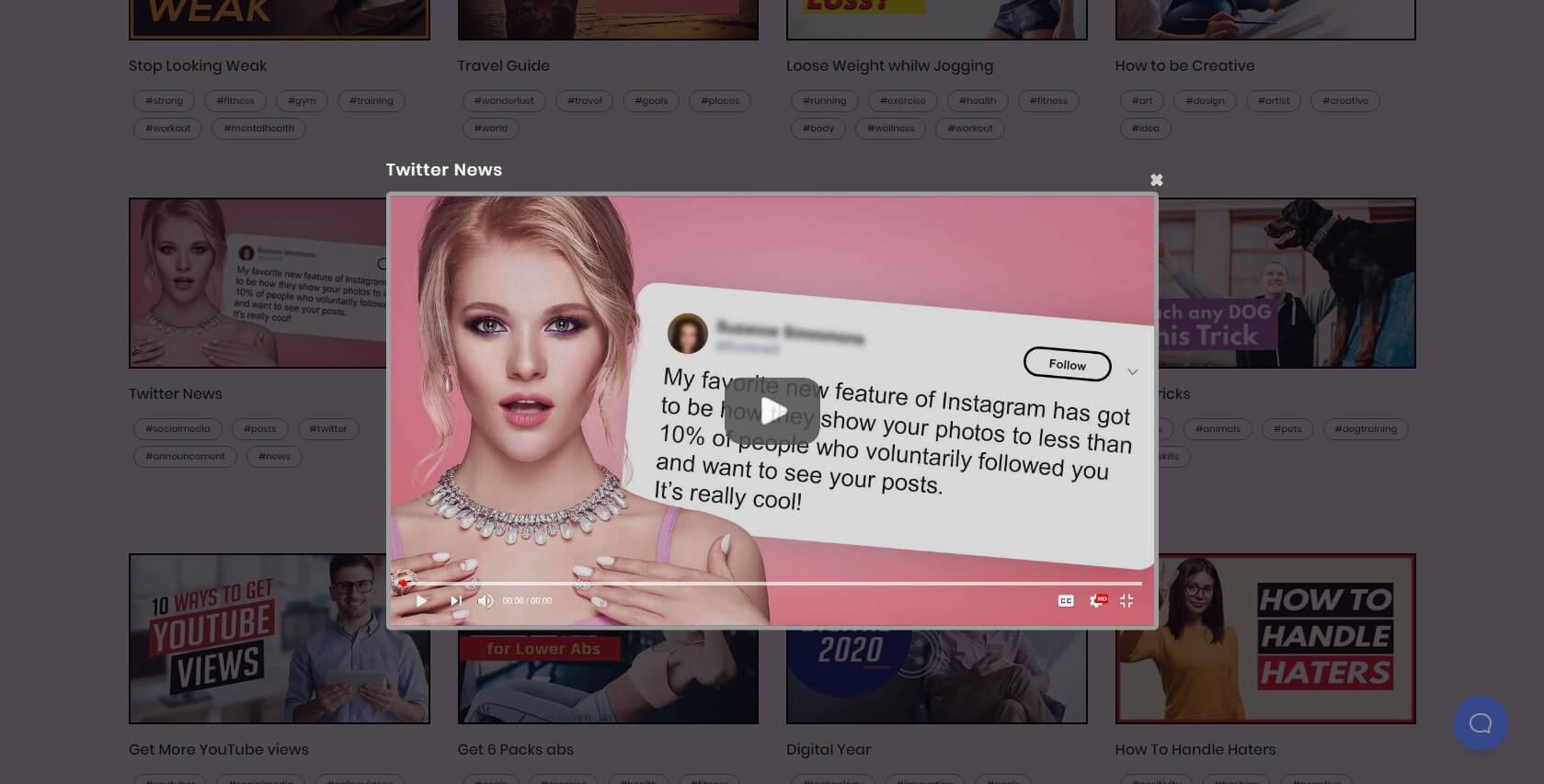Click the #idea tag

[1146, 129]
